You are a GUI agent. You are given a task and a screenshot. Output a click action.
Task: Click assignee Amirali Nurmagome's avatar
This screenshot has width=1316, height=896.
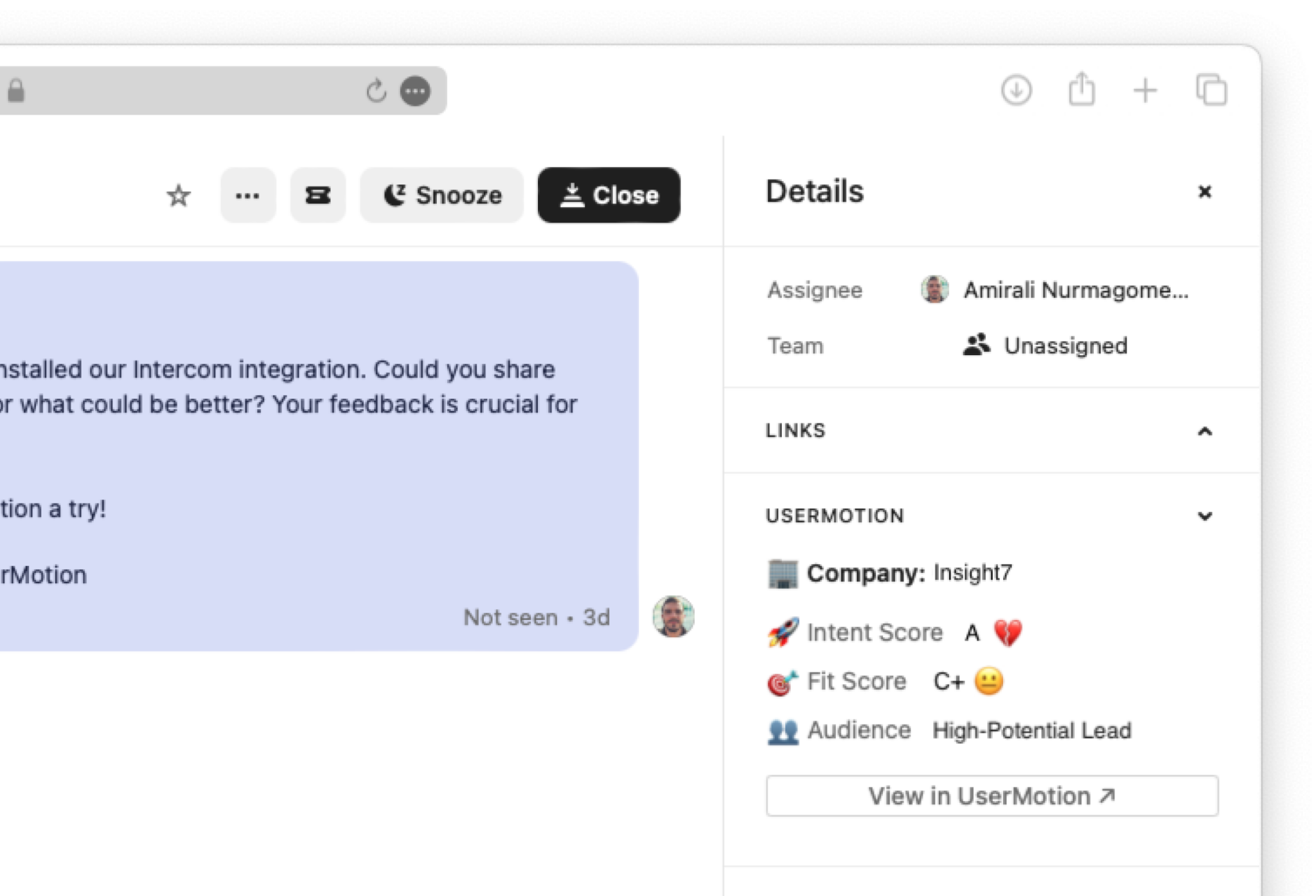[x=933, y=290]
